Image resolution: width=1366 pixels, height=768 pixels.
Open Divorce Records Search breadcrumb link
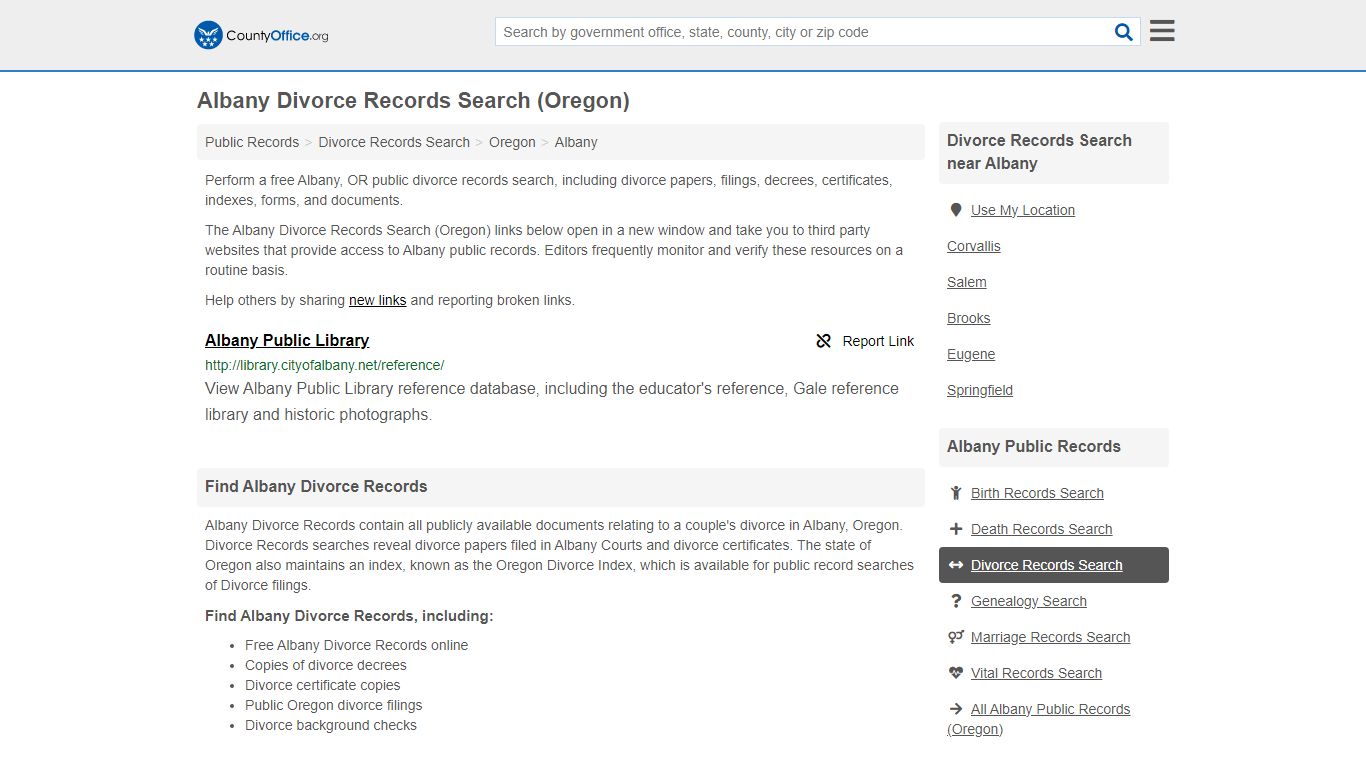coord(394,142)
